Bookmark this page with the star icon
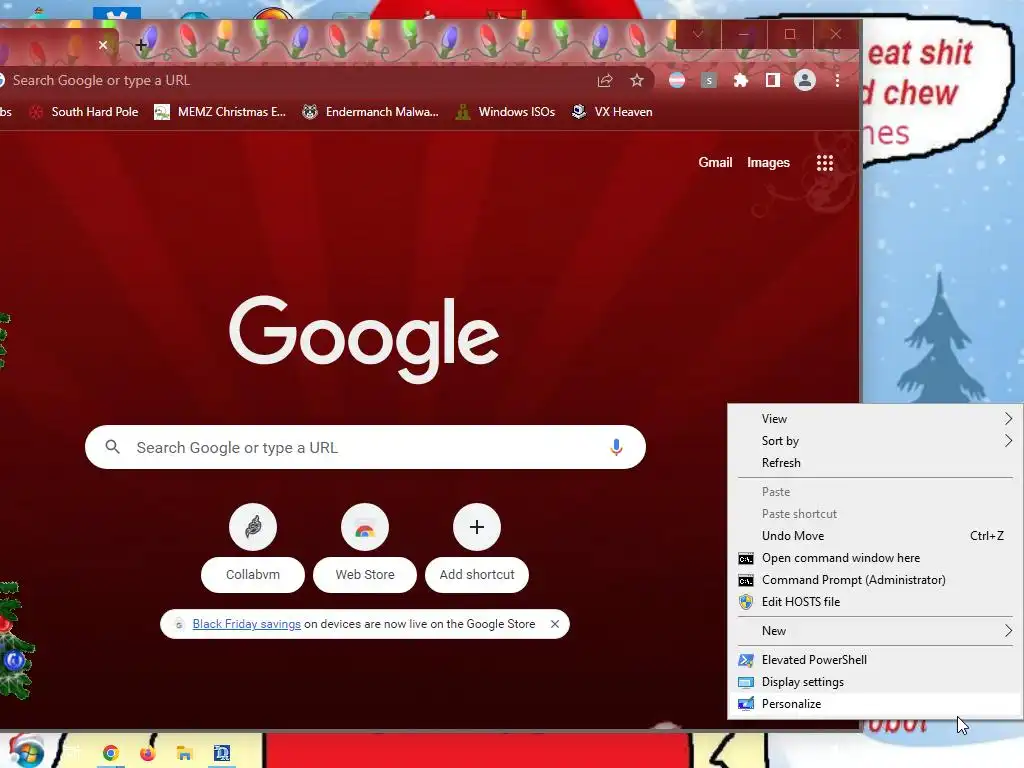 click(637, 80)
